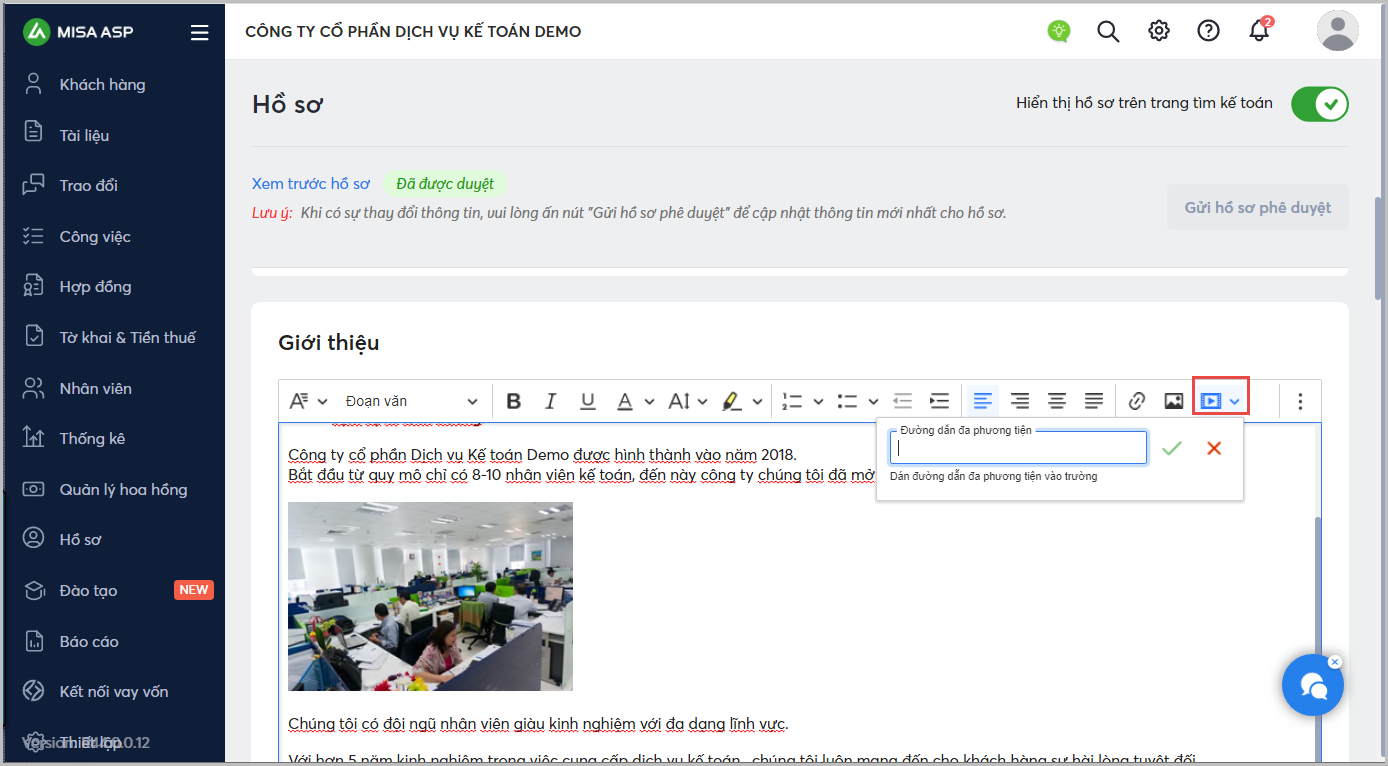Image resolution: width=1388 pixels, height=766 pixels.
Task: Open the search magnifier in header
Action: [x=1108, y=31]
